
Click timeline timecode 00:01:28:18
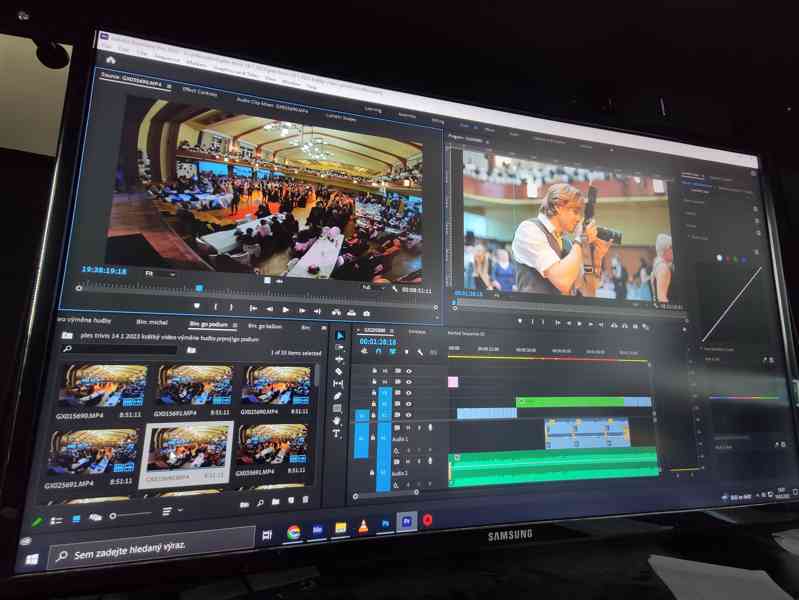pos(378,342)
